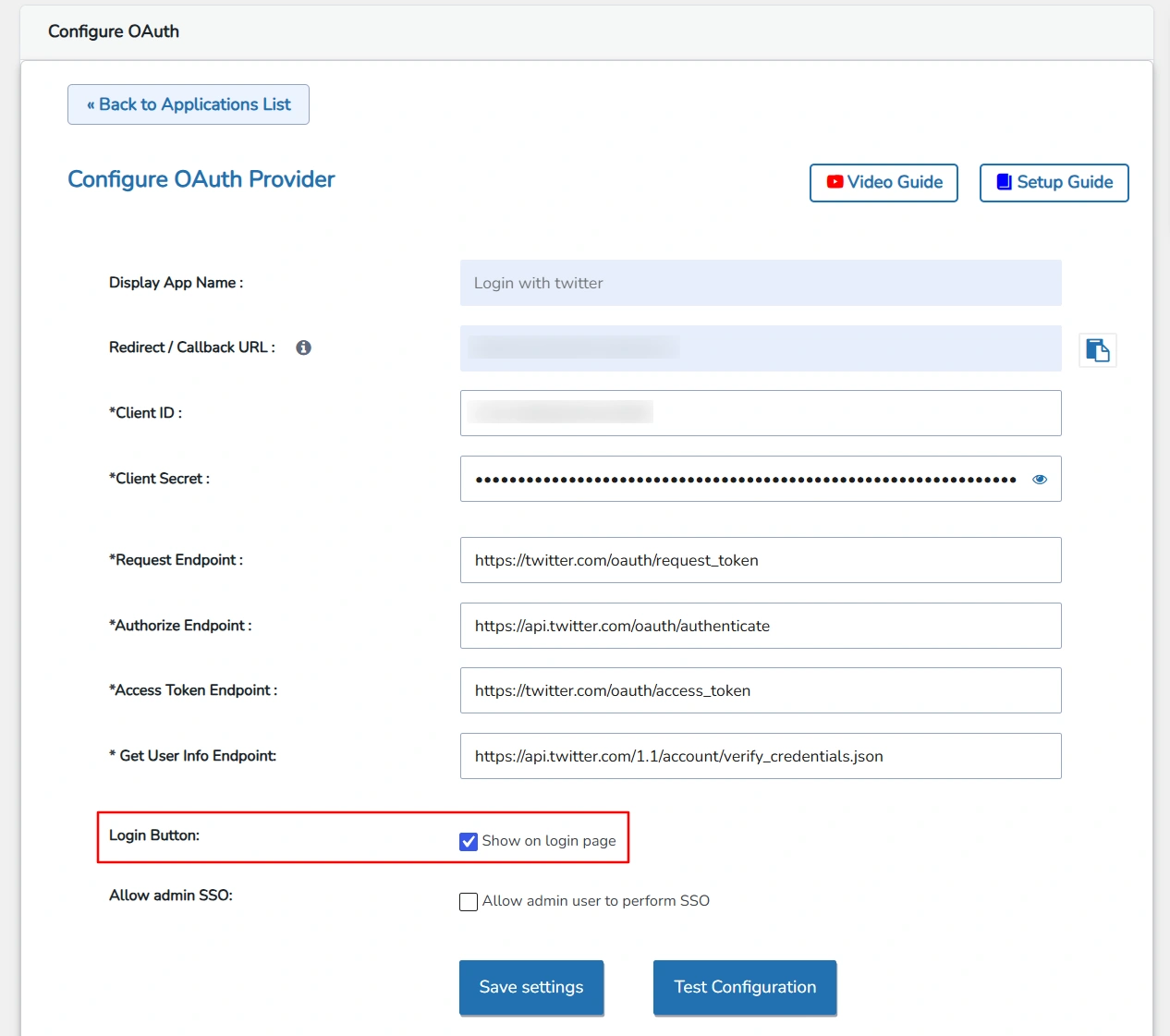Save settings for the OAuth provider
Viewport: 1170px width, 1036px height.
[x=531, y=987]
